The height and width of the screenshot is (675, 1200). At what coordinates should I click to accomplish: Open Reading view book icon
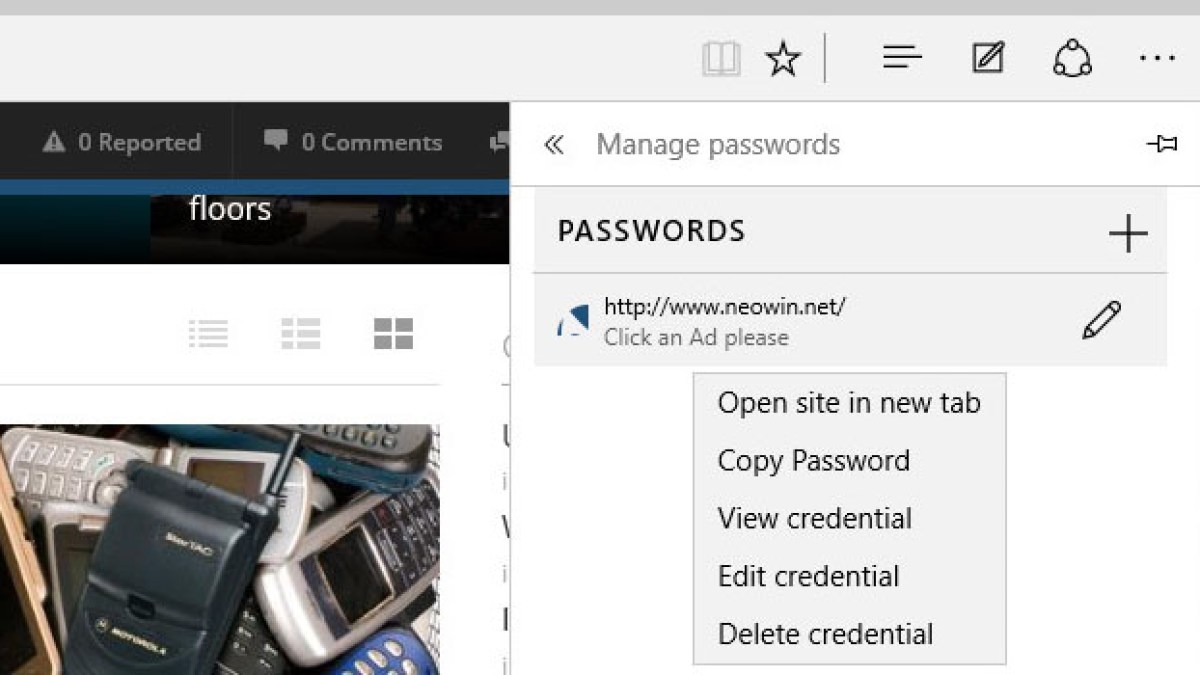coord(721,60)
